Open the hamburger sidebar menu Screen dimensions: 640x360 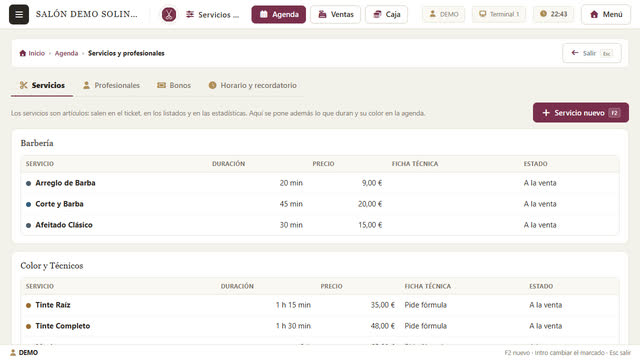click(19, 14)
